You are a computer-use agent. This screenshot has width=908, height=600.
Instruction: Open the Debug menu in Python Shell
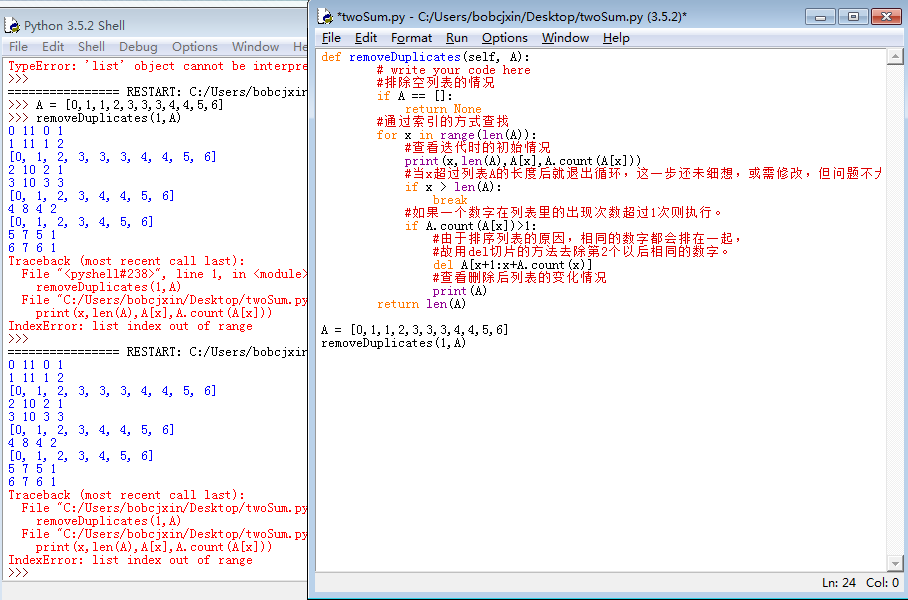138,47
